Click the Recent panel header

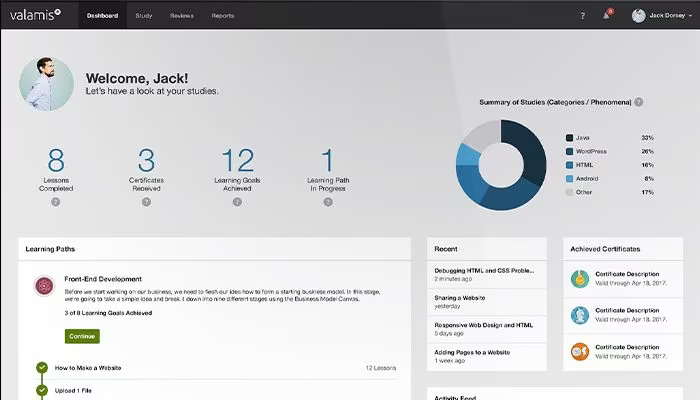point(487,249)
